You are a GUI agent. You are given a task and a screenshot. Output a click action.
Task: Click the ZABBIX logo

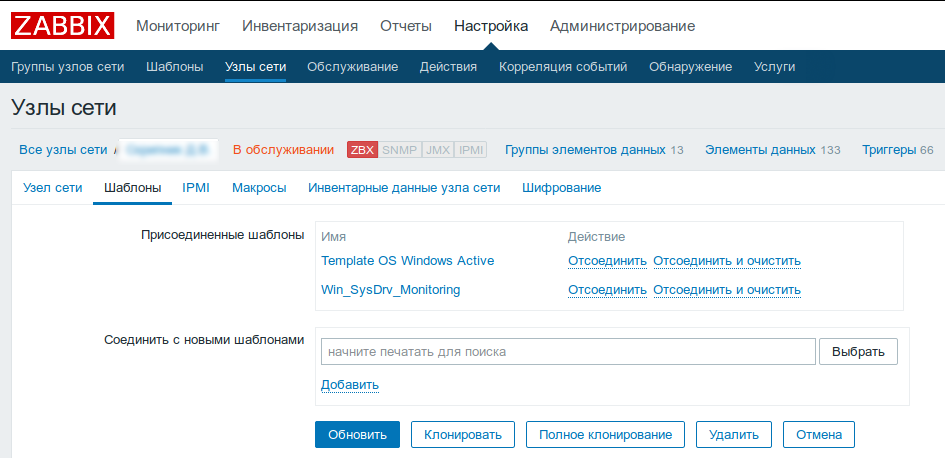(x=62, y=26)
